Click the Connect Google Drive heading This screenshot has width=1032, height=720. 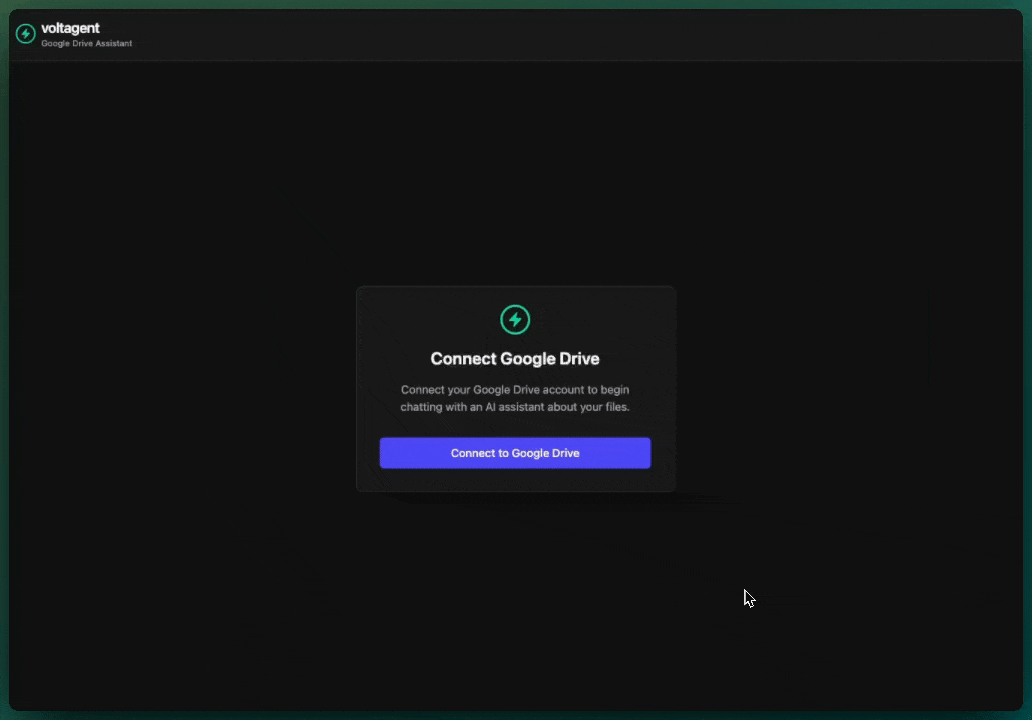click(x=515, y=359)
